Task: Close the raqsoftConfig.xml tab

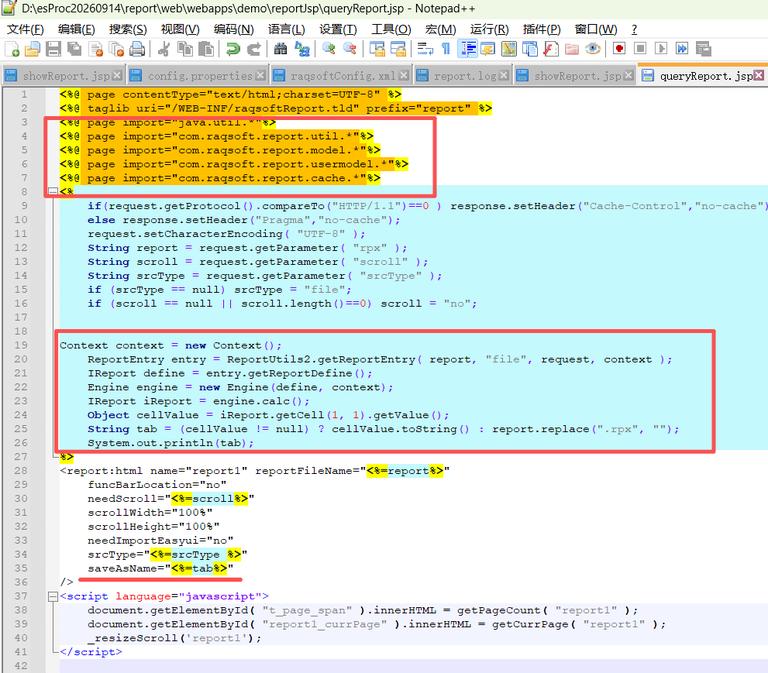Action: click(404, 75)
